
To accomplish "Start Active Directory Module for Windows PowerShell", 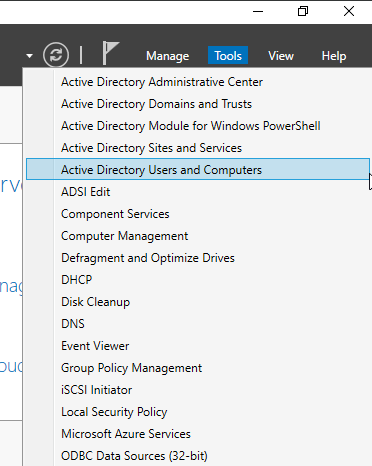I will point(191,126).
